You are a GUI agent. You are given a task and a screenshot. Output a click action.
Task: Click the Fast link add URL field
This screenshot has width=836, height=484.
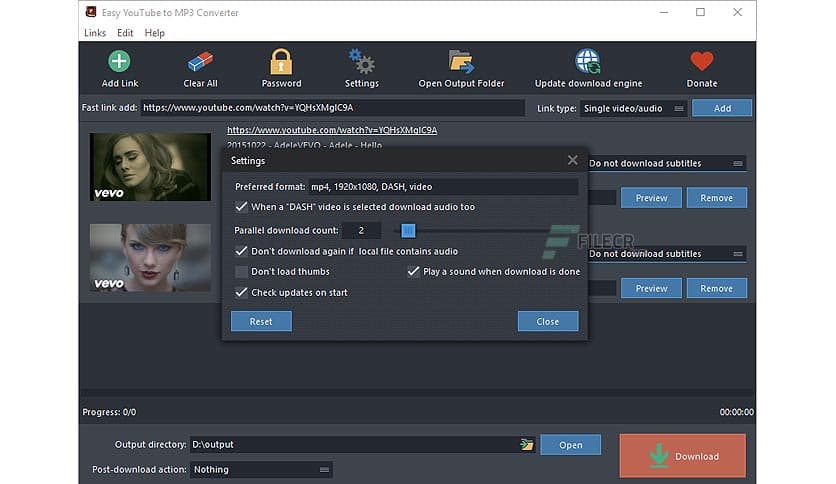333,108
